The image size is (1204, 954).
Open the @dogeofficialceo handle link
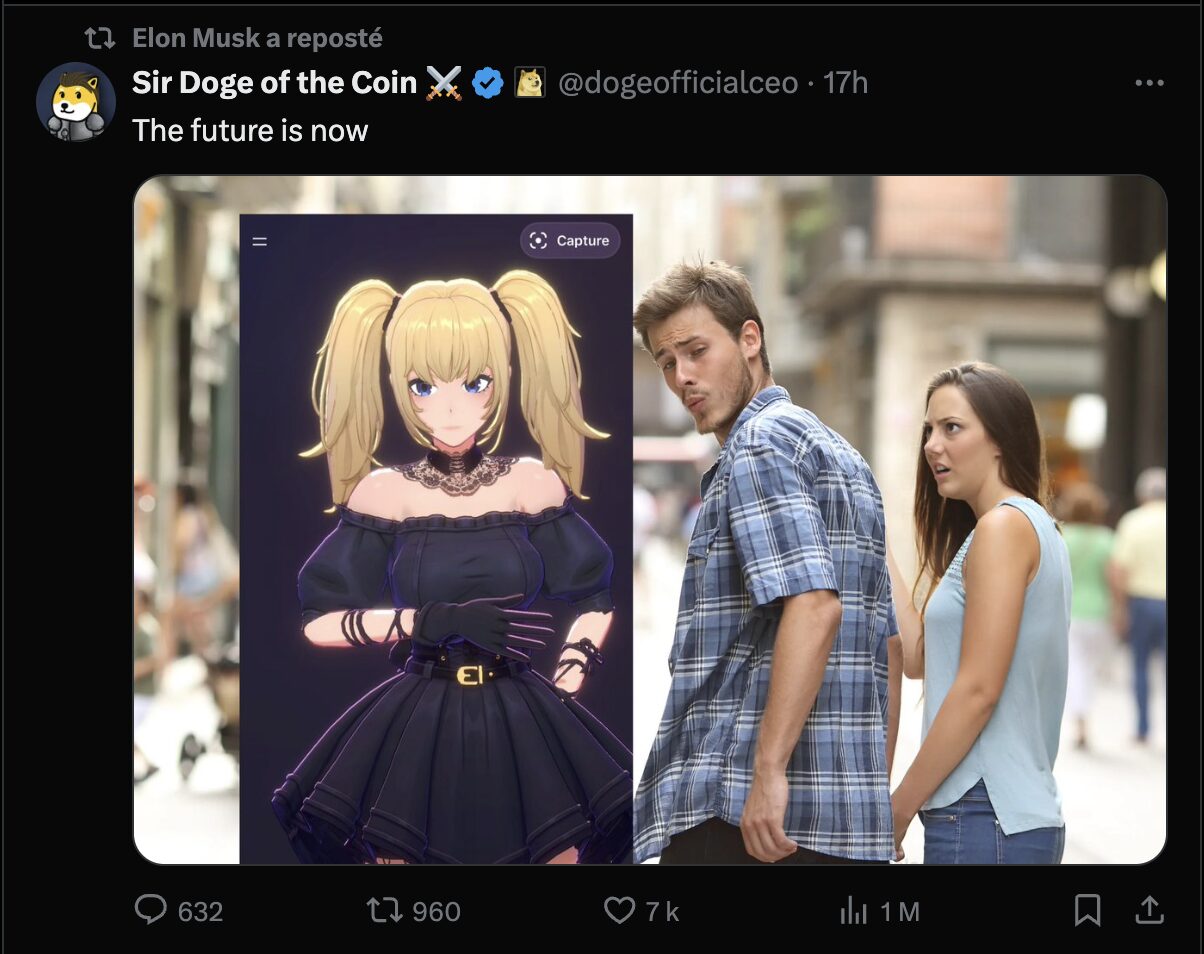point(678,83)
